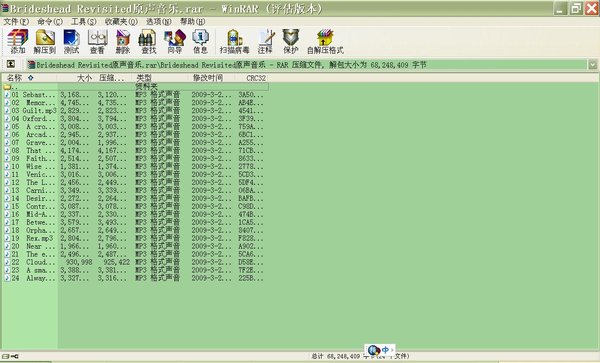
Task: Open the 帮助(H) menu
Action: coord(192,21)
